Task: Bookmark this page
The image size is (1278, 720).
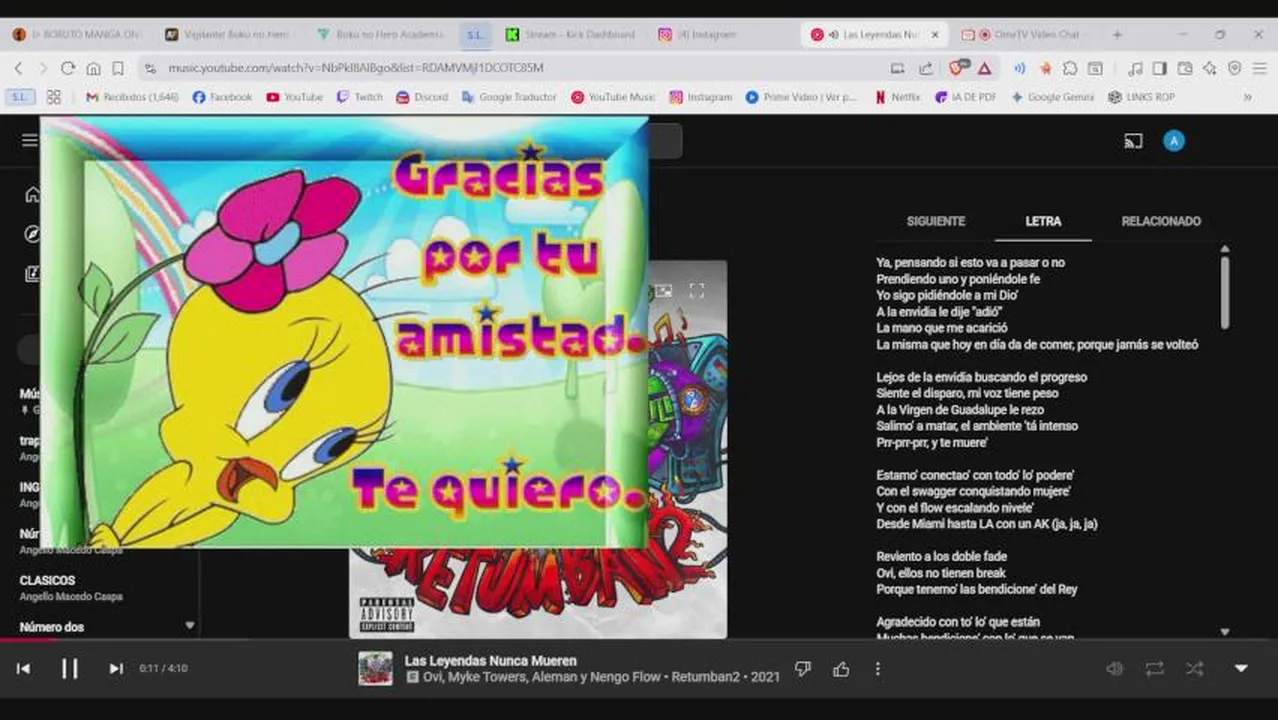Action: click(118, 68)
